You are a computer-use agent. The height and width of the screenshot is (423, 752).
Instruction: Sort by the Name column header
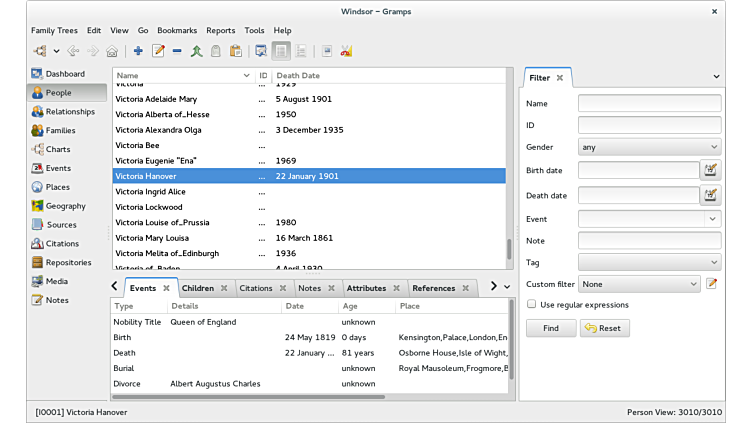(x=183, y=75)
